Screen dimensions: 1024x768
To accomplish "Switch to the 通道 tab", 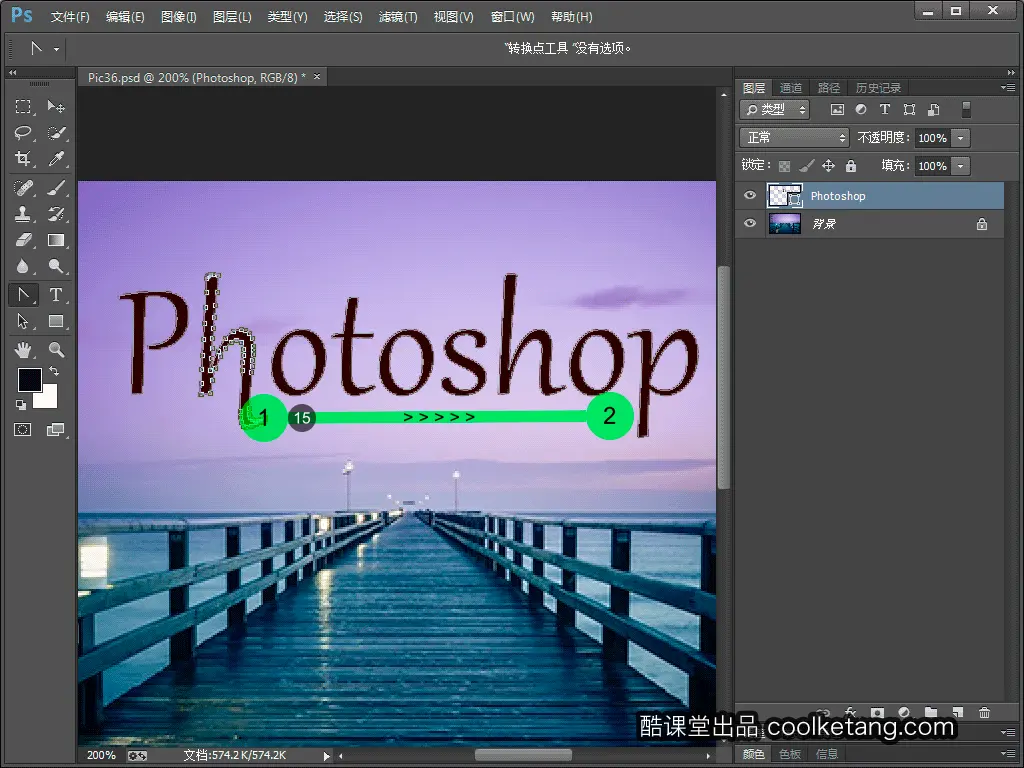I will tap(790, 88).
